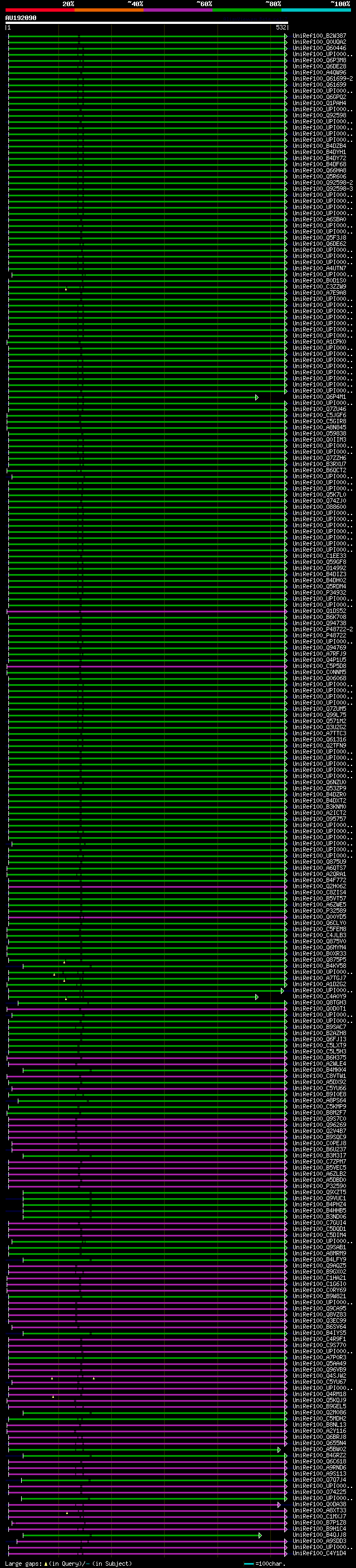The width and height of the screenshot is (356, 1568).
Task: Select the UniRef100_Q5F3J8 entry
Action: [x=319, y=238]
